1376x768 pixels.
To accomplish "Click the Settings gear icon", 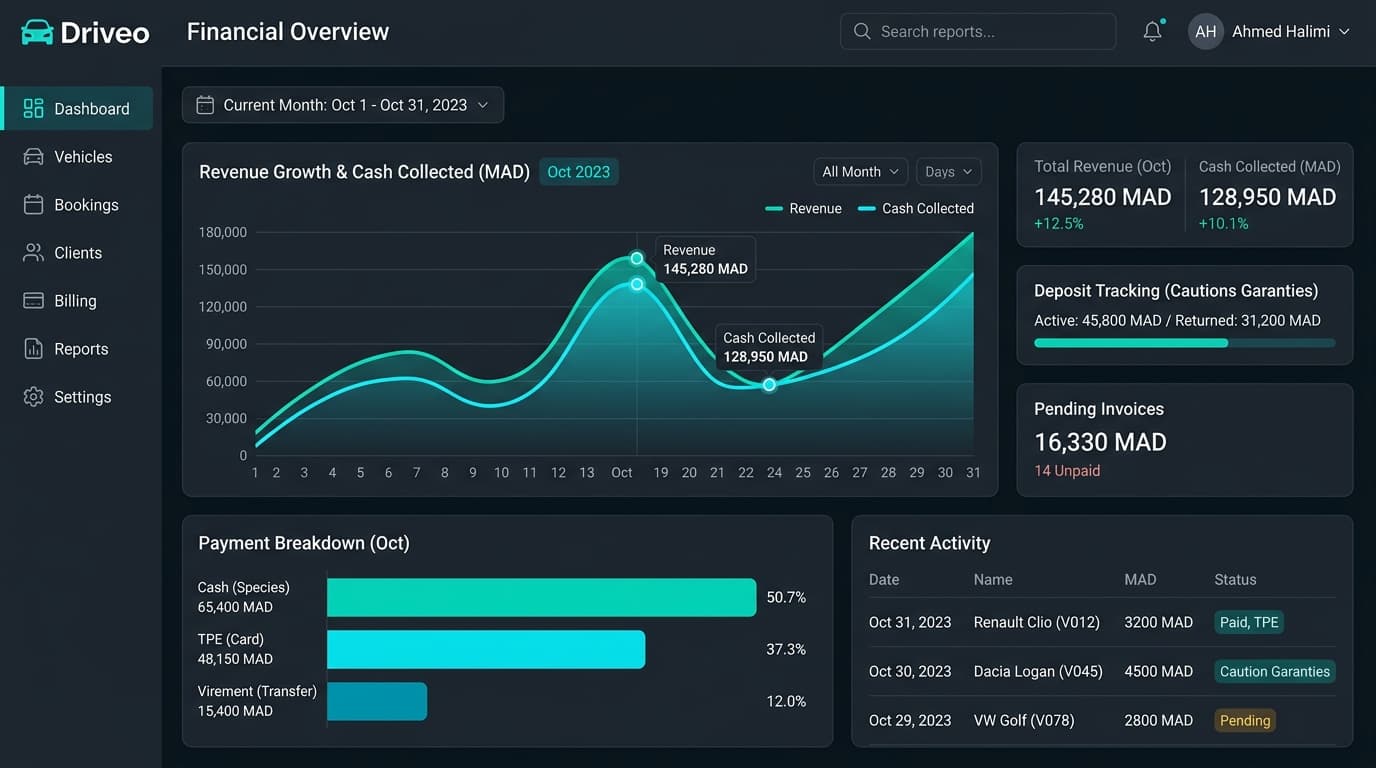I will 33,396.
